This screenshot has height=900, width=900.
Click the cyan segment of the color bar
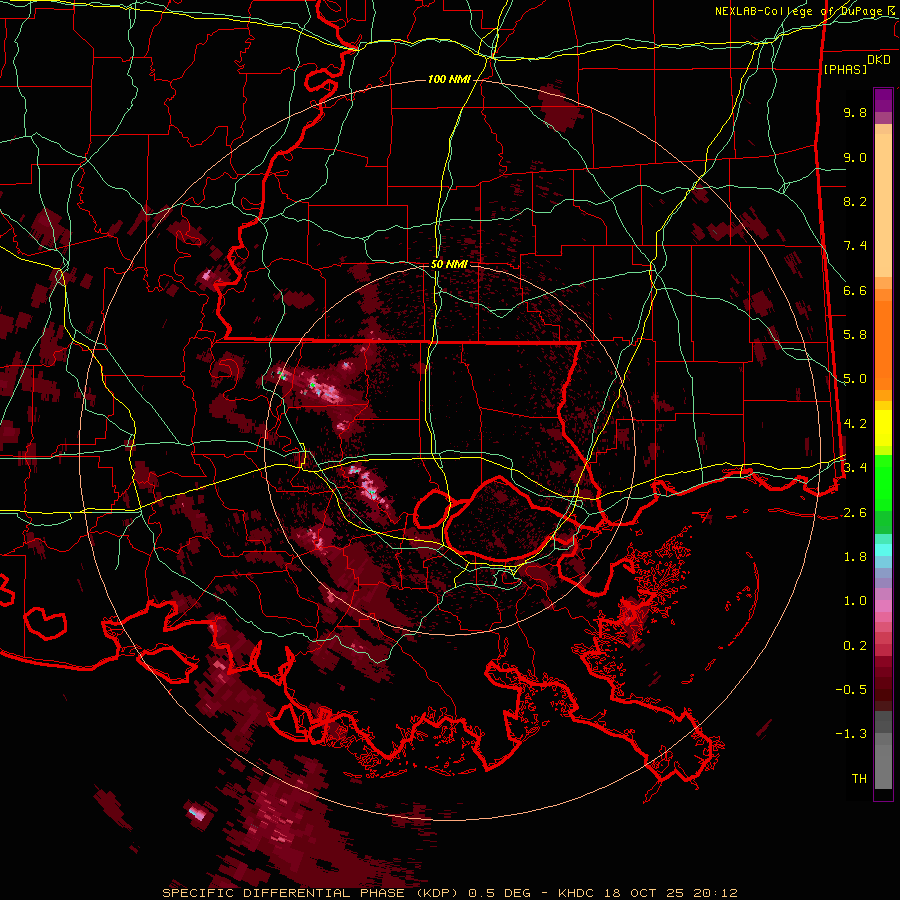[883, 550]
